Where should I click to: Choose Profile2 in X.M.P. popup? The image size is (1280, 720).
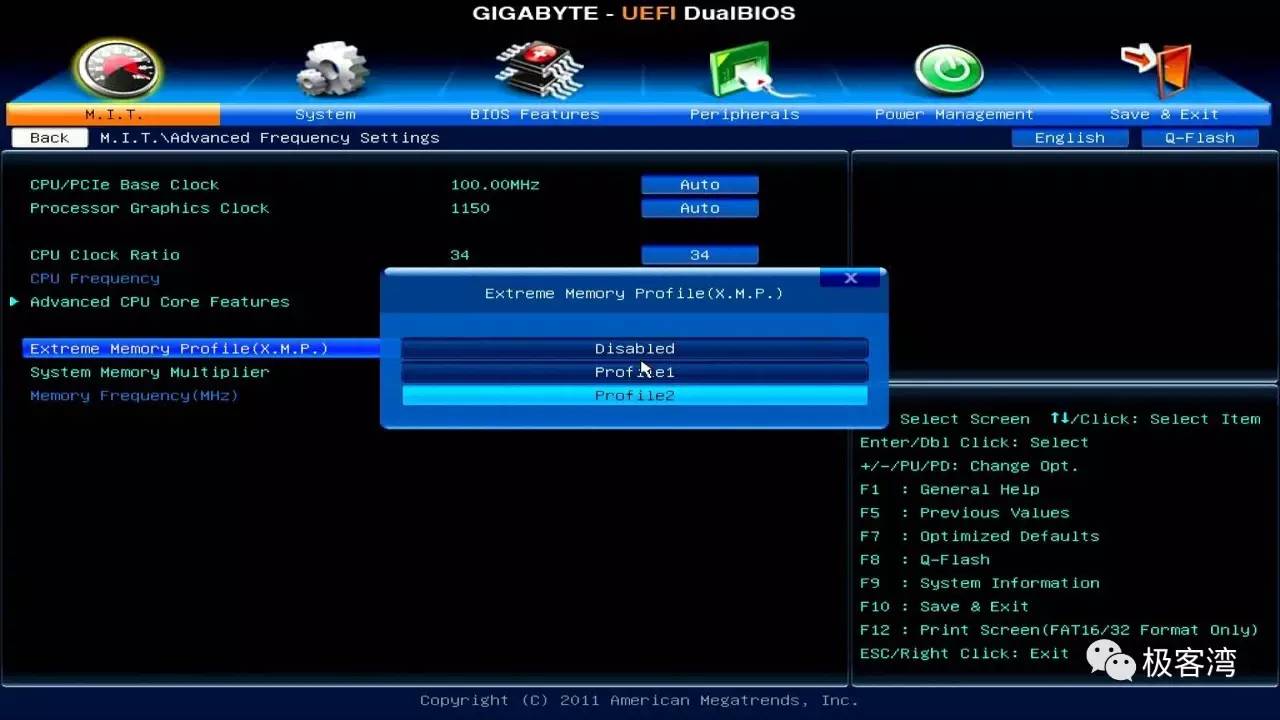pos(635,395)
